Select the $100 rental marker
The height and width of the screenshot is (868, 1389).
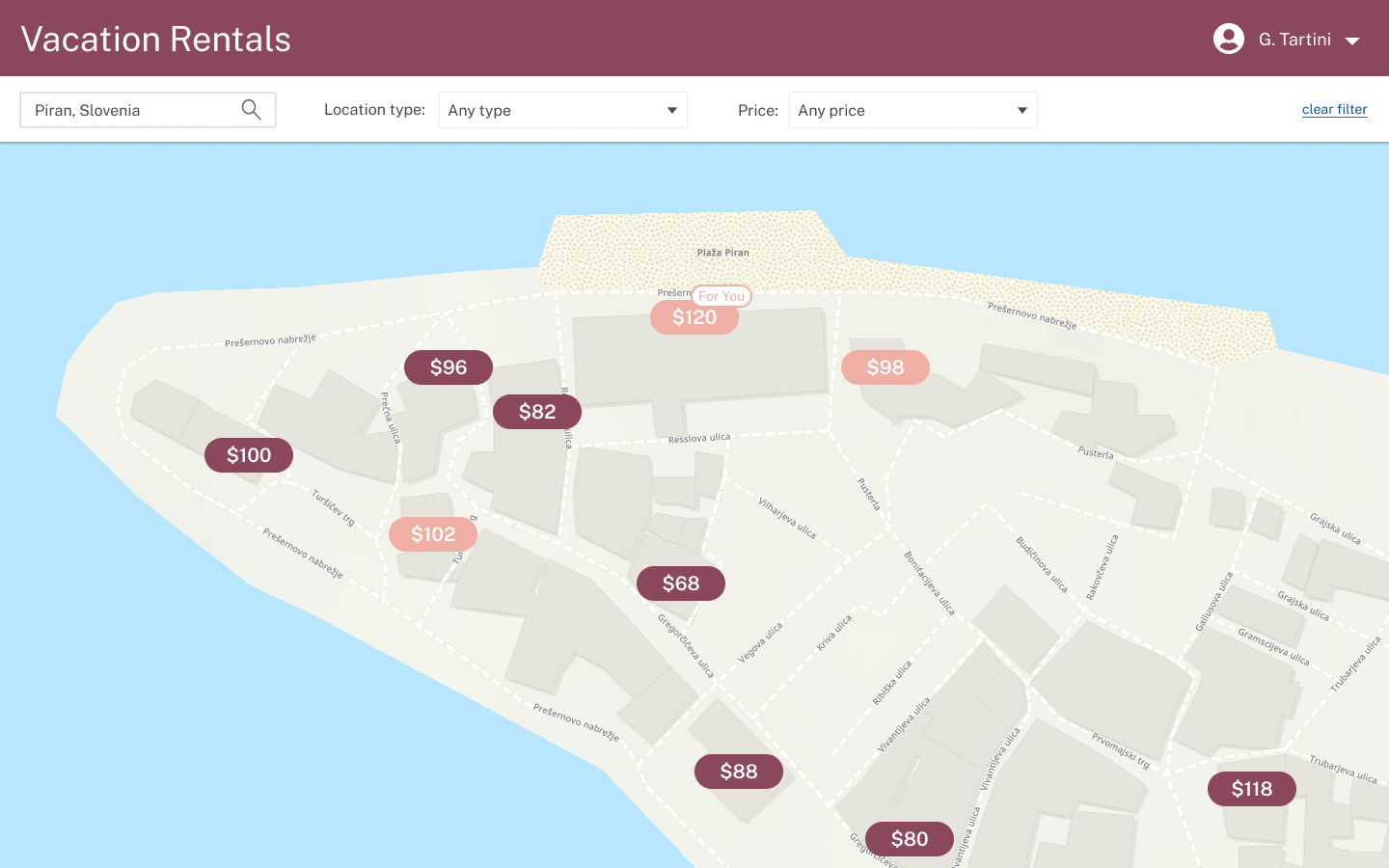[x=249, y=455]
